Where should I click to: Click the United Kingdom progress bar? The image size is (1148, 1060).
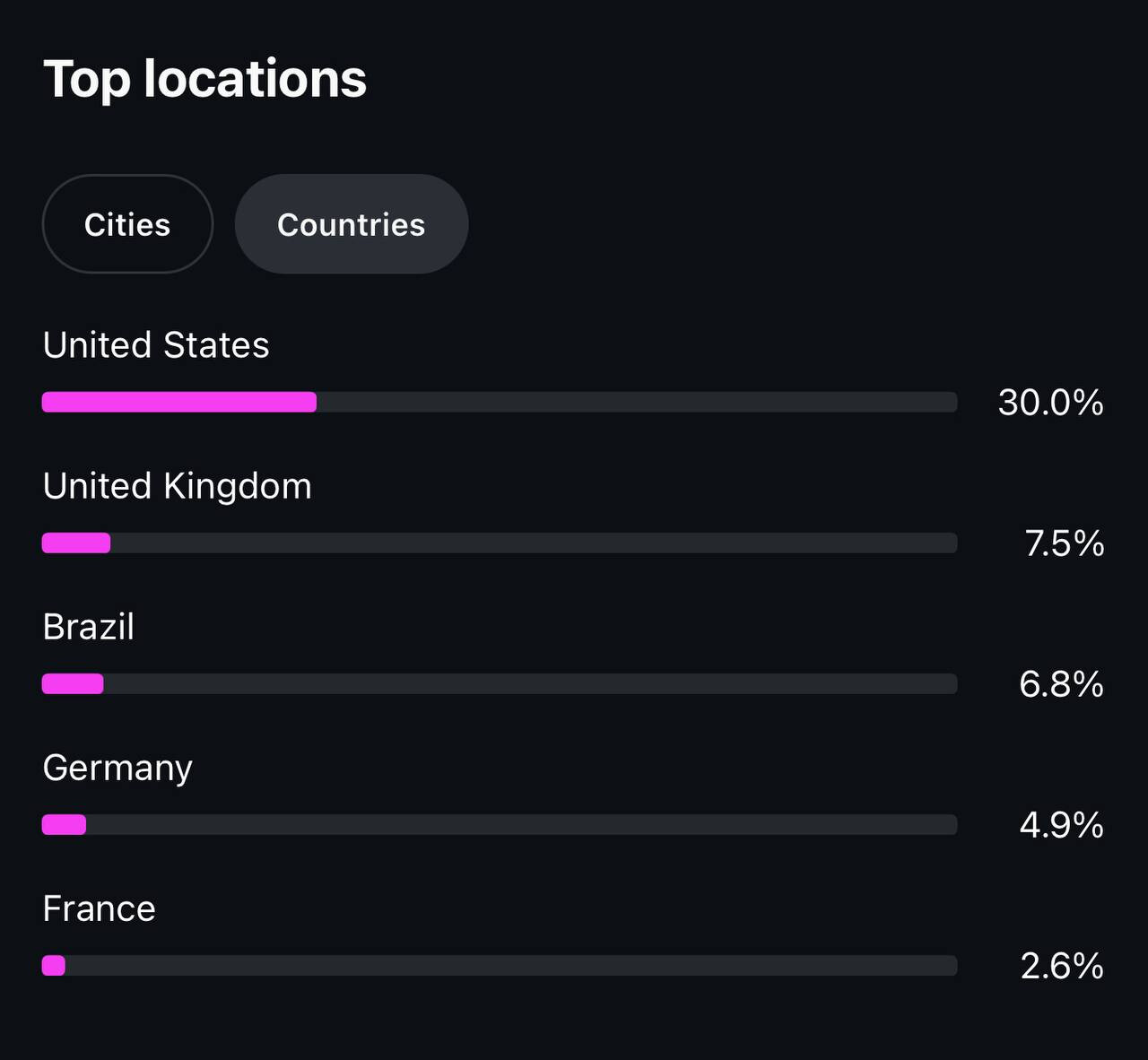(500, 543)
